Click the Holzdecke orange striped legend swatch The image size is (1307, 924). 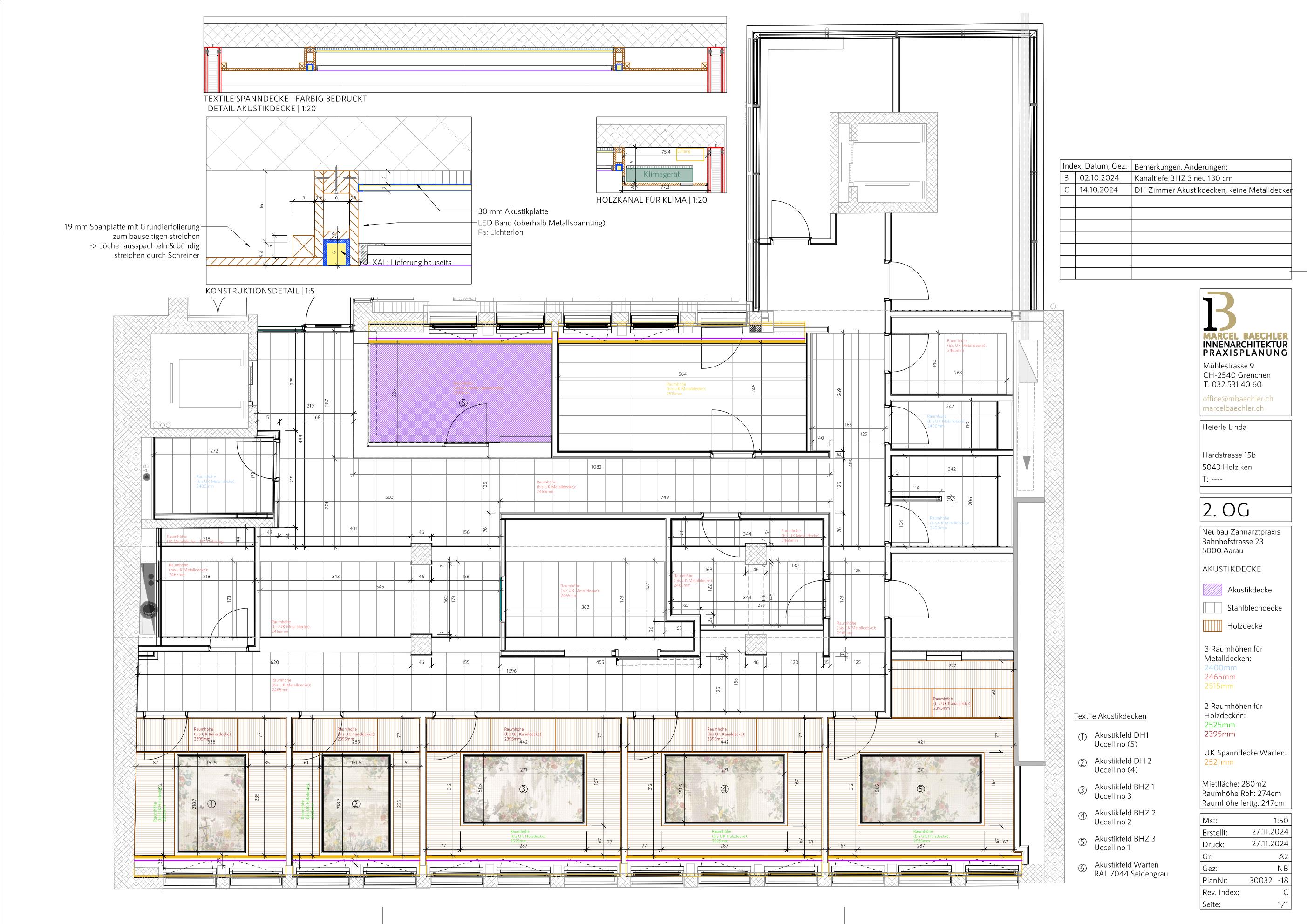click(x=1212, y=625)
